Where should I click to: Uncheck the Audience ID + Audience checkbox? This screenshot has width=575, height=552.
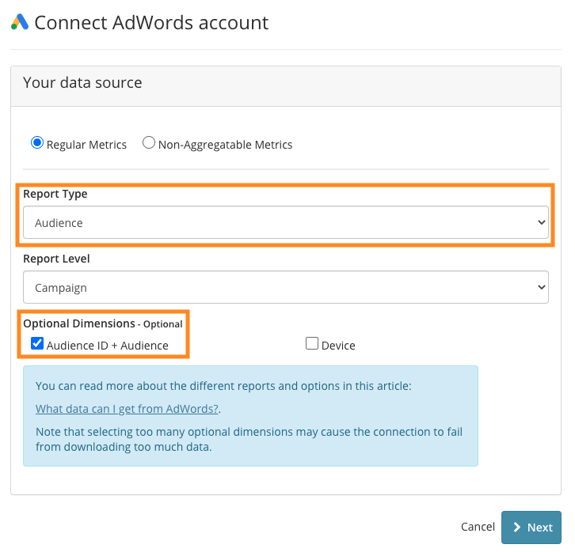point(37,344)
